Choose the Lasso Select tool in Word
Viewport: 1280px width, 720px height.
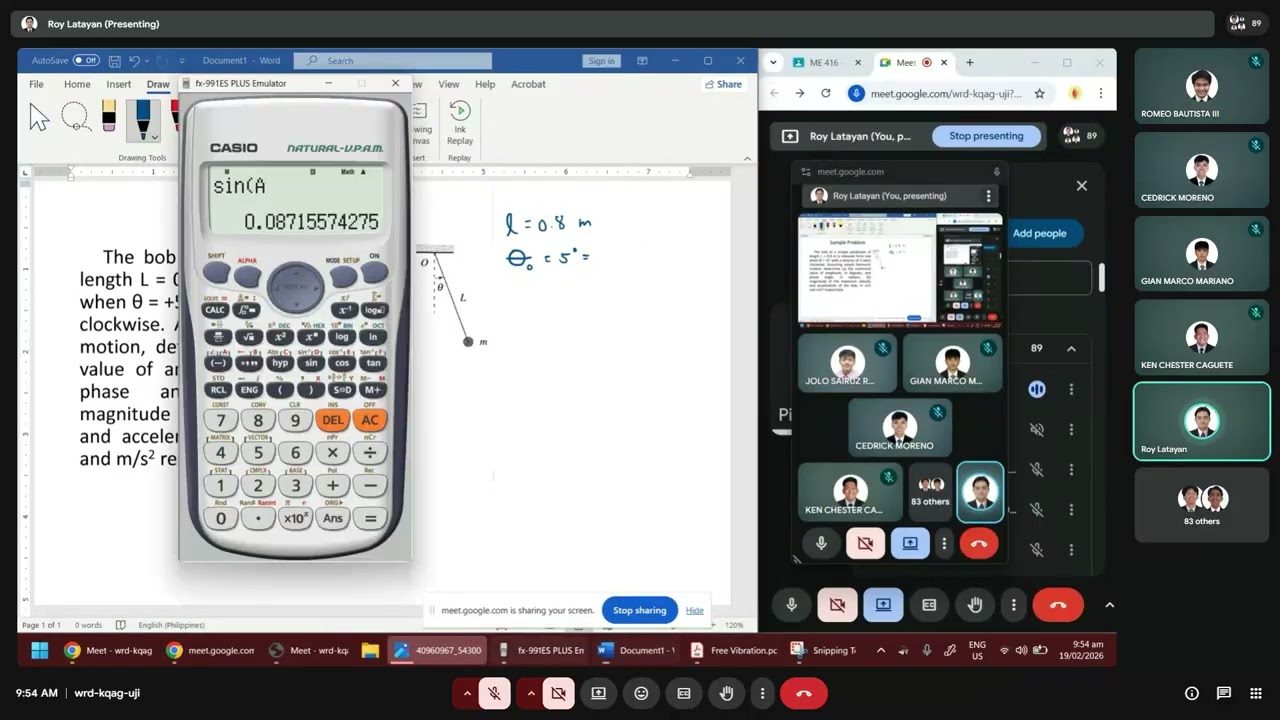[x=76, y=117]
